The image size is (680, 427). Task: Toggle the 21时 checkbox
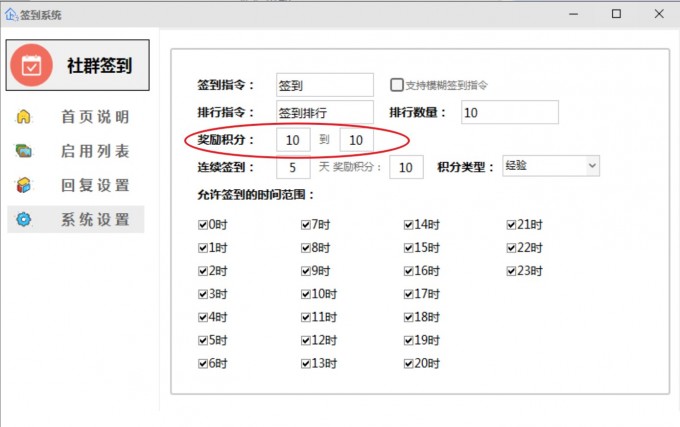[511, 225]
